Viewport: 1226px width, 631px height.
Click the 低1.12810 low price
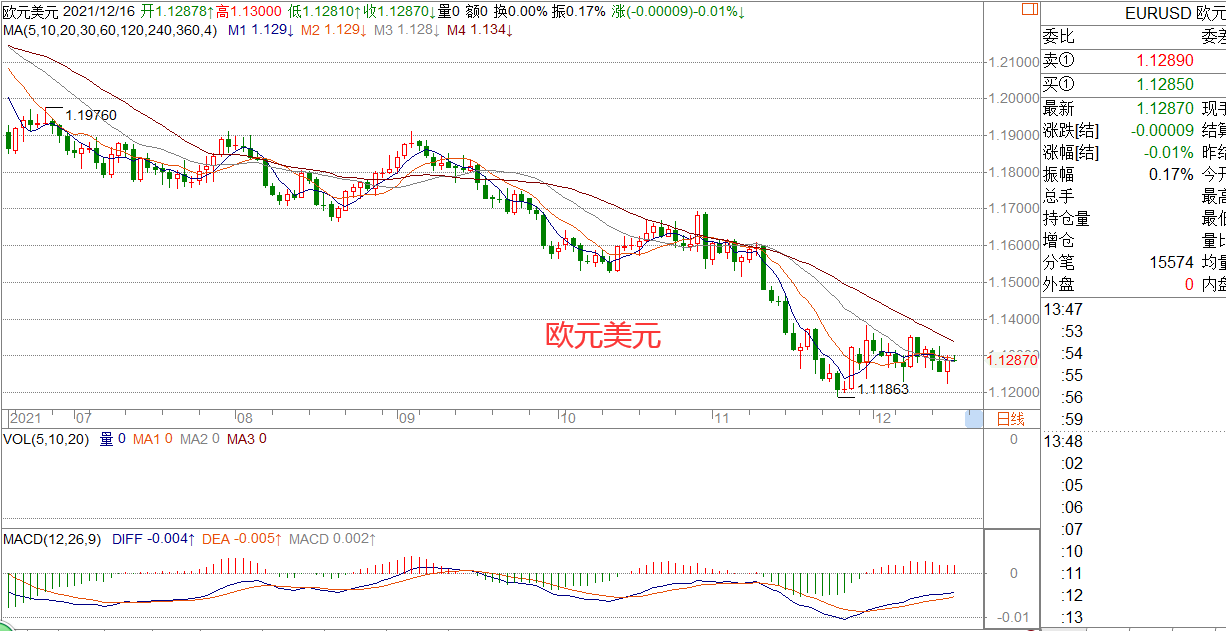pos(325,12)
